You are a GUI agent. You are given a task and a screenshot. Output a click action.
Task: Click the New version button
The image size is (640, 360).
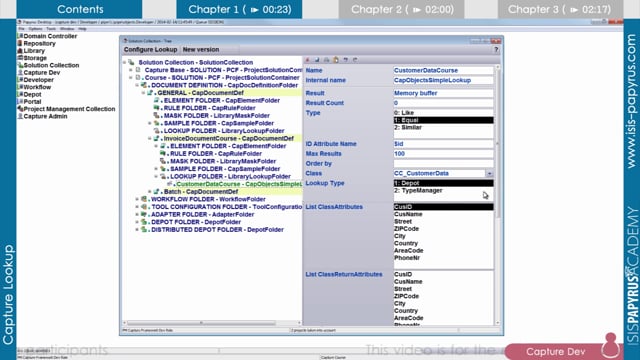click(201, 49)
